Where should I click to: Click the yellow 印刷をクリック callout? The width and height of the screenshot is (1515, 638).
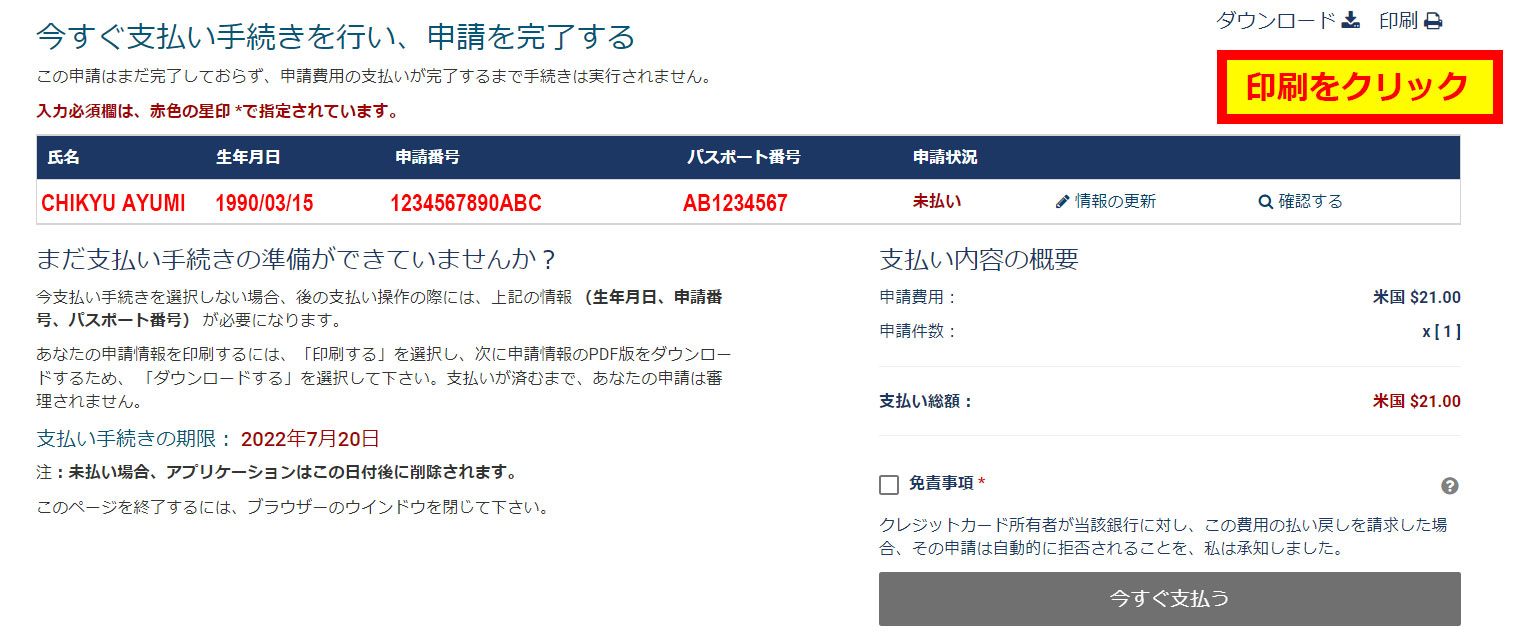pyautogui.click(x=1359, y=87)
